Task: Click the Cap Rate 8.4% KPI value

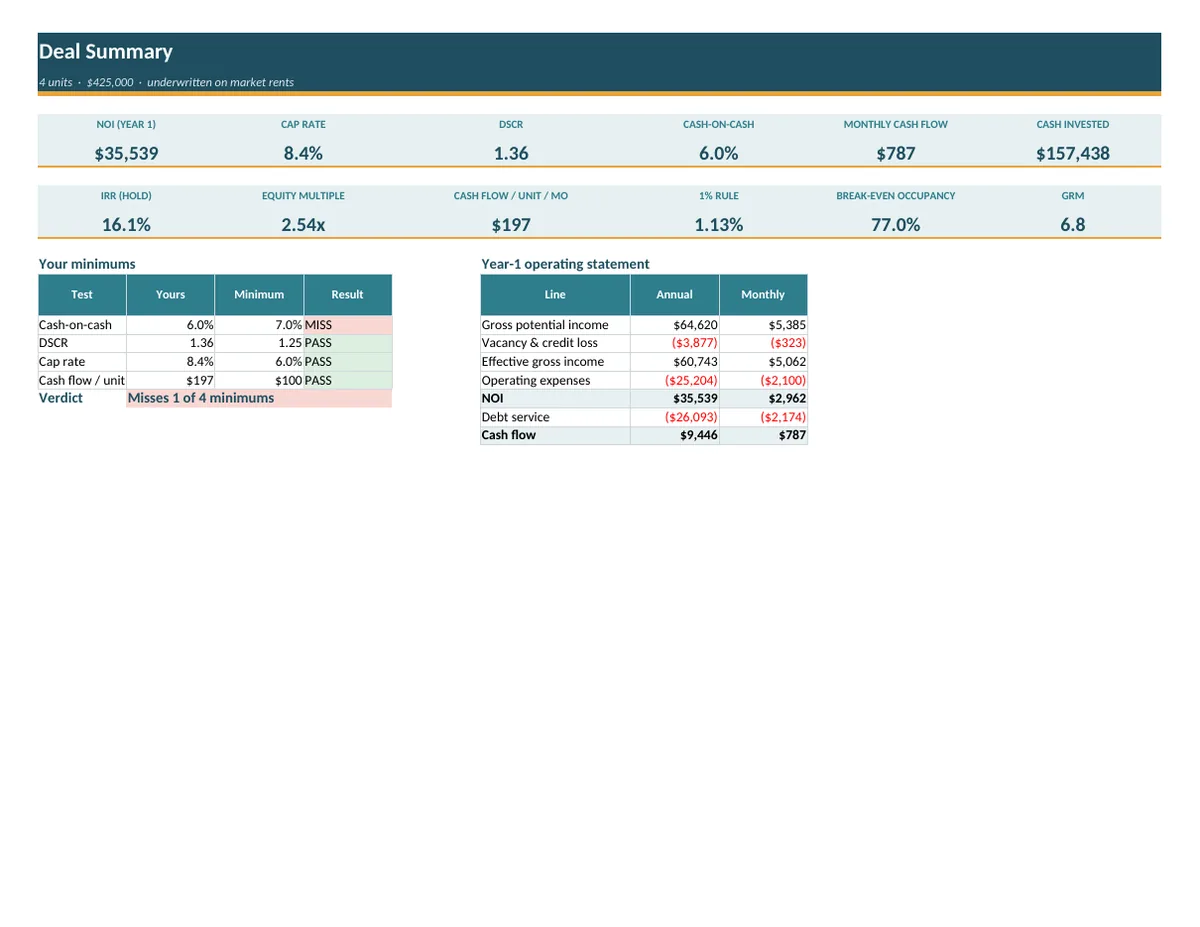Action: (x=303, y=154)
